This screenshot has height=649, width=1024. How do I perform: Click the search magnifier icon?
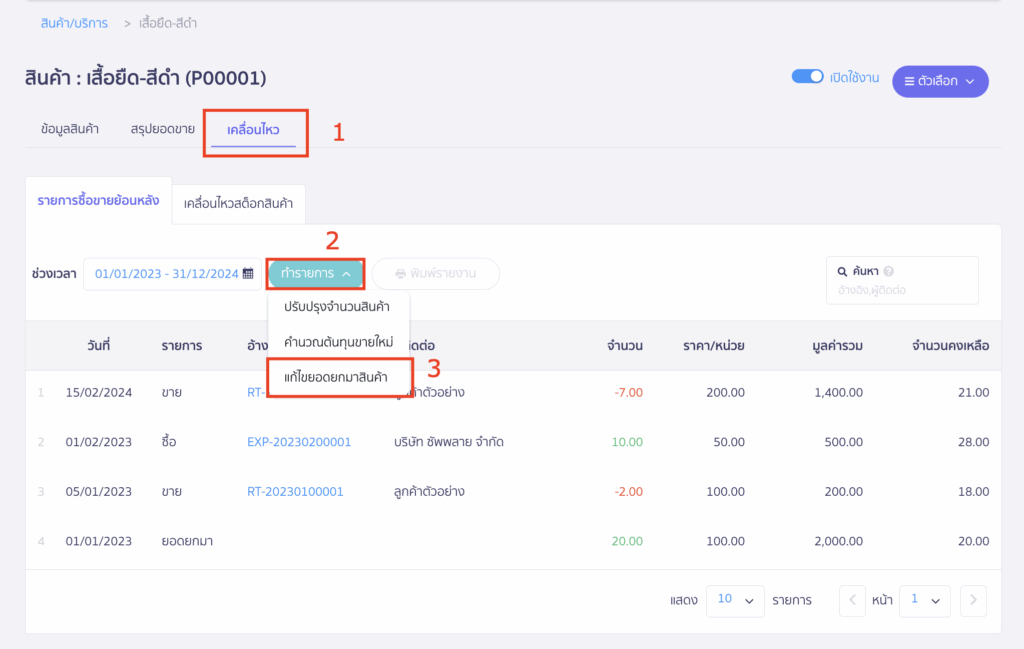pos(842,271)
